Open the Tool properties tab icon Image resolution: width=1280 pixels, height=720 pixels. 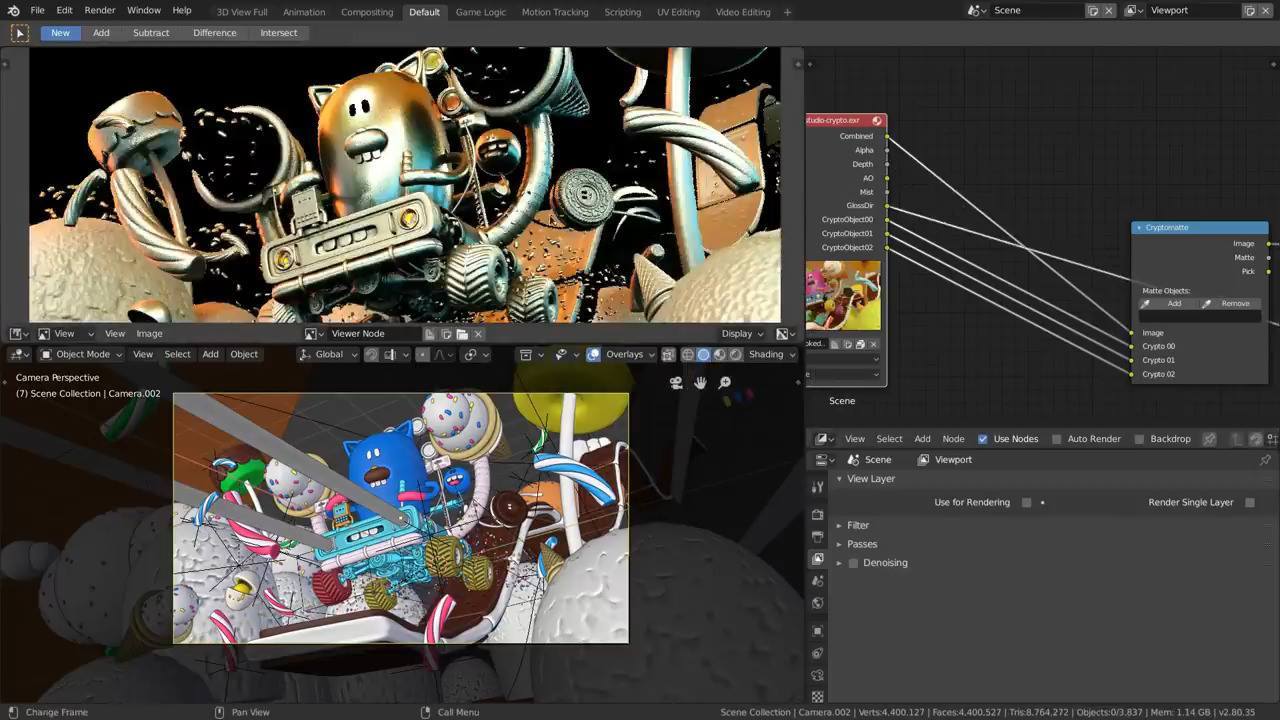[817, 487]
